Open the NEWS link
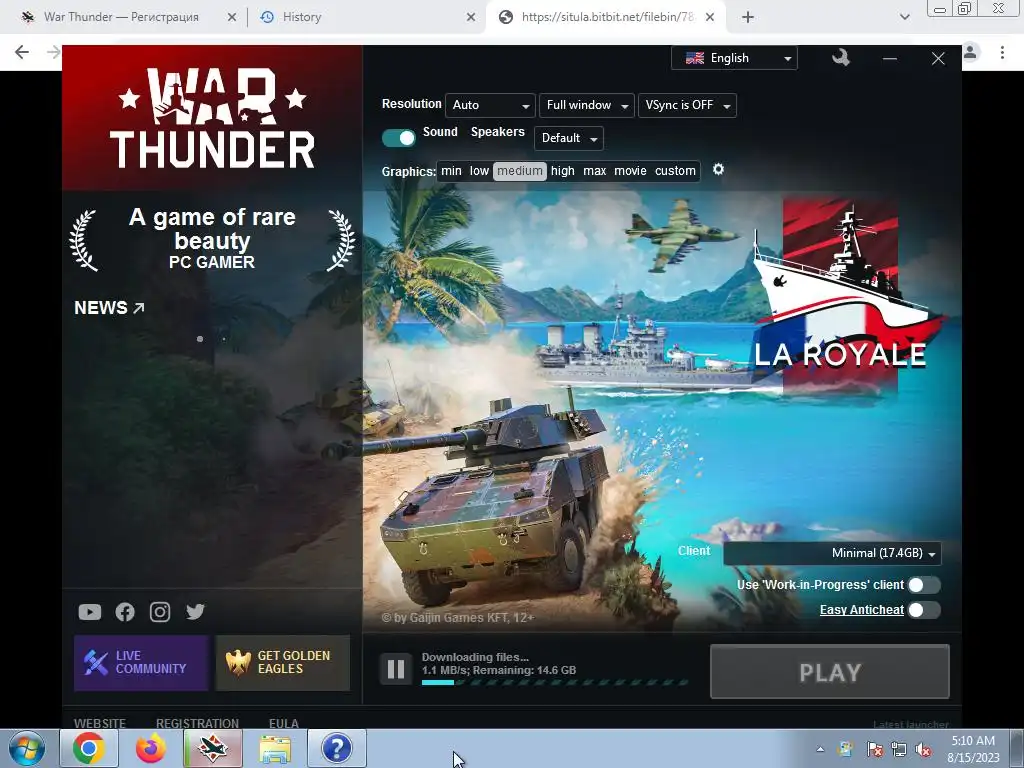 click(109, 308)
